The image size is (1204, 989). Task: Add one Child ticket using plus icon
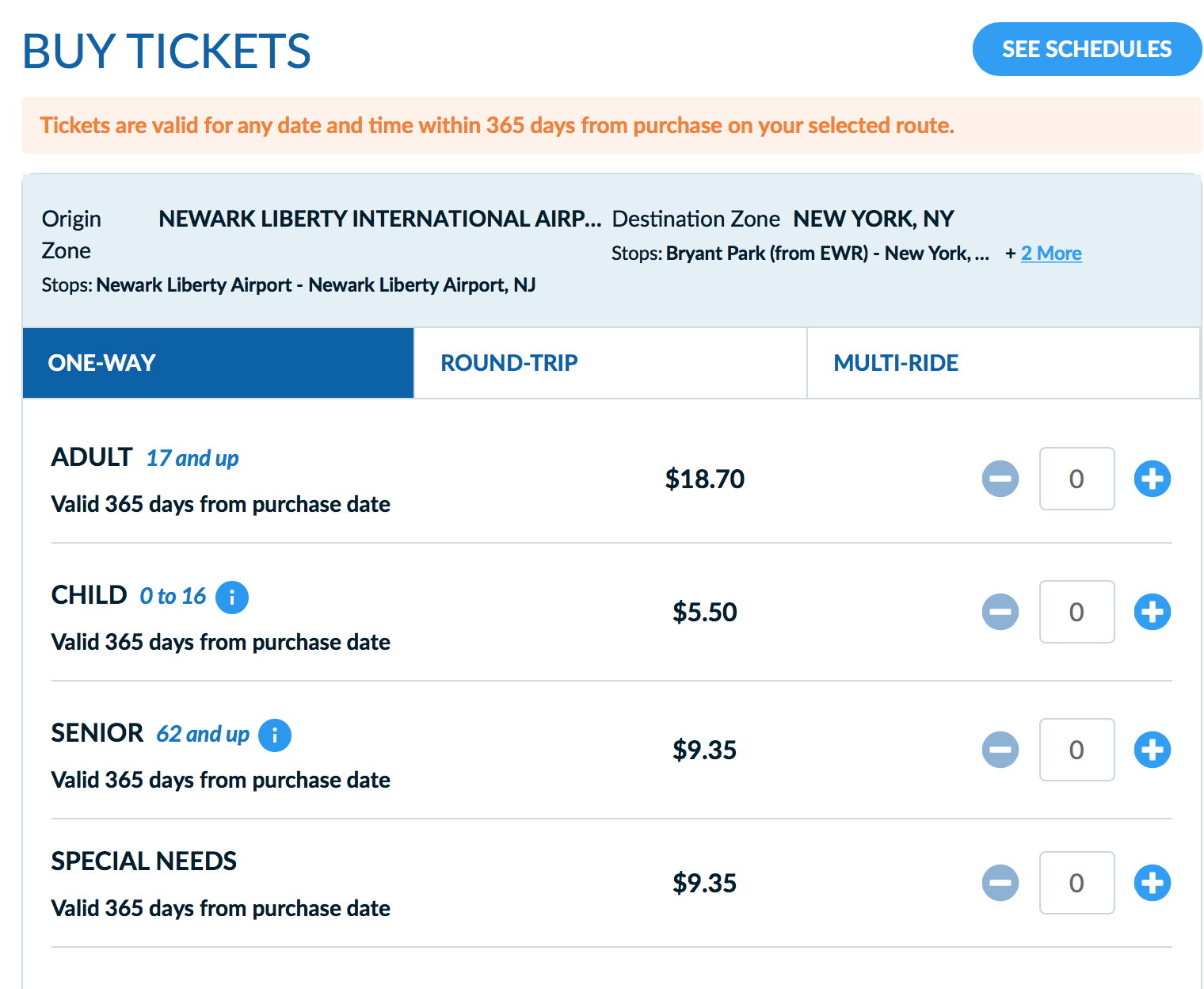click(1153, 612)
